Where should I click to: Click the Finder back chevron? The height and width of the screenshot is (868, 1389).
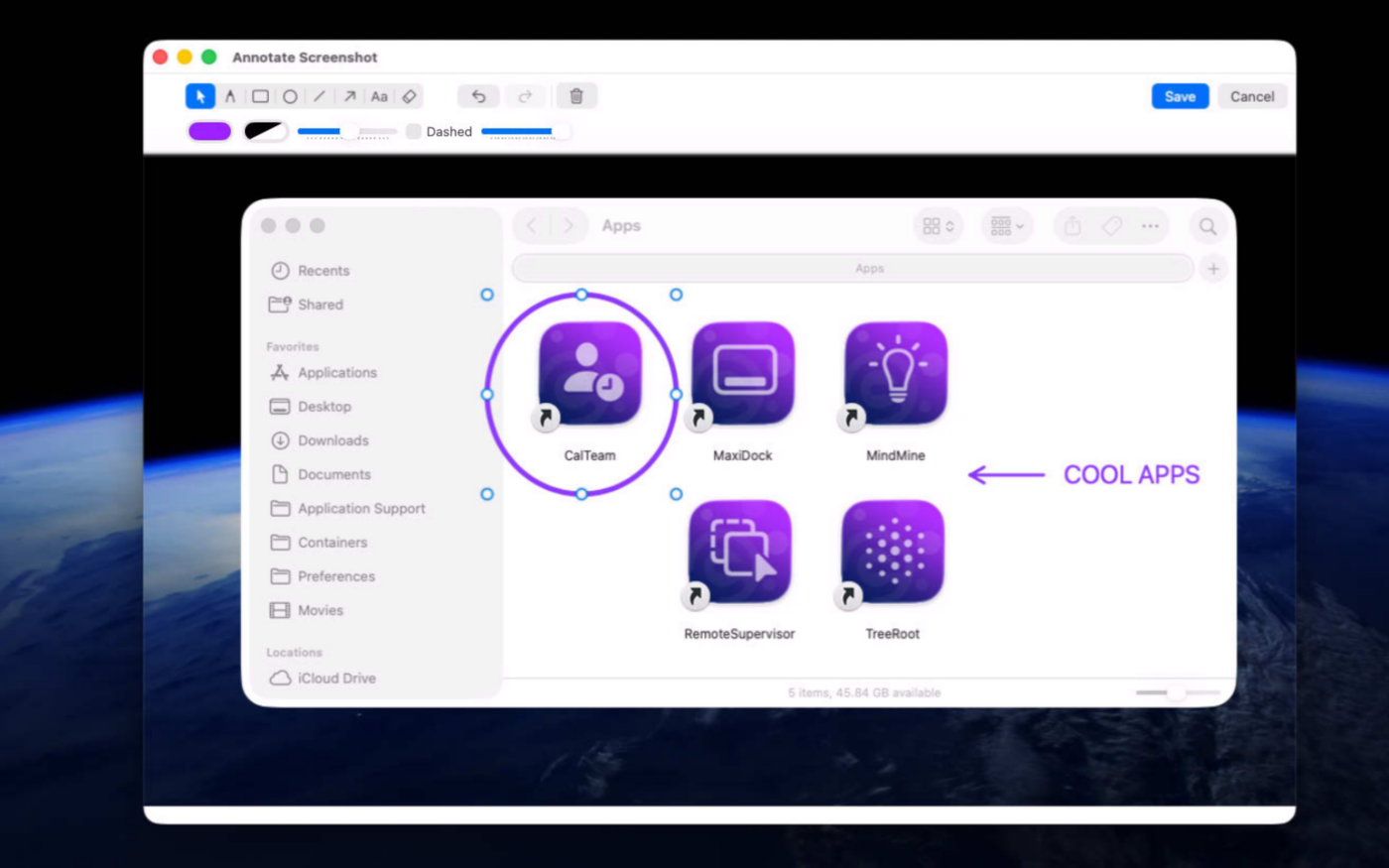coord(532,226)
